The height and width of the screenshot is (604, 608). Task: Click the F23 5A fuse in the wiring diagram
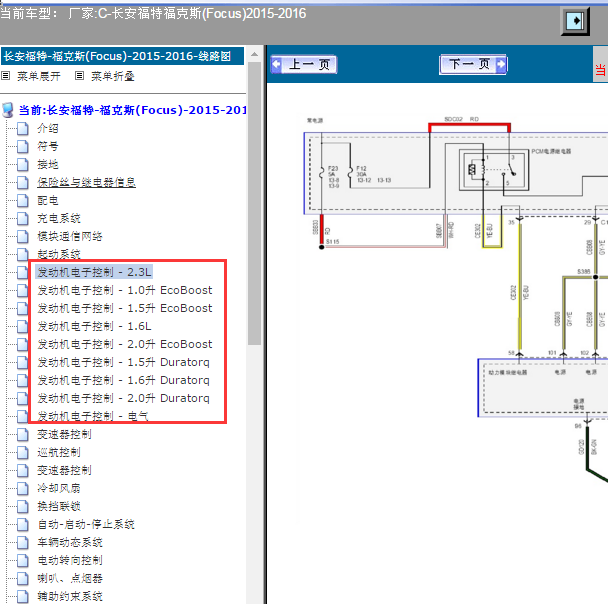(x=322, y=173)
